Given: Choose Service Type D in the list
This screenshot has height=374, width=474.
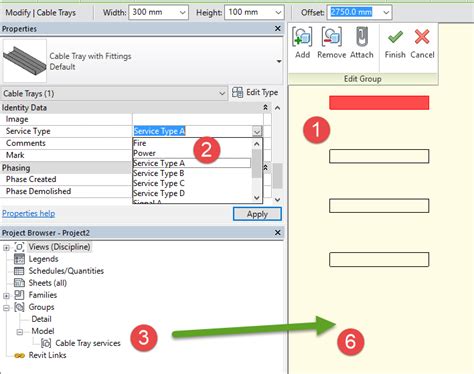Looking at the screenshot, I should tap(159, 193).
